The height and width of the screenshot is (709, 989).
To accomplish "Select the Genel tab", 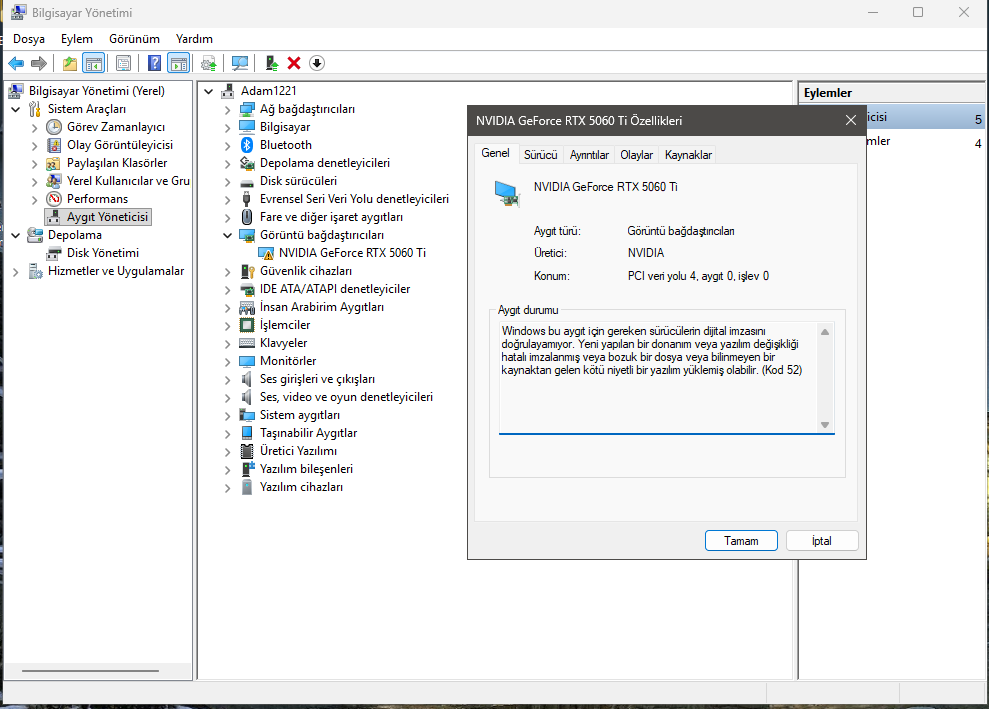I will [495, 153].
